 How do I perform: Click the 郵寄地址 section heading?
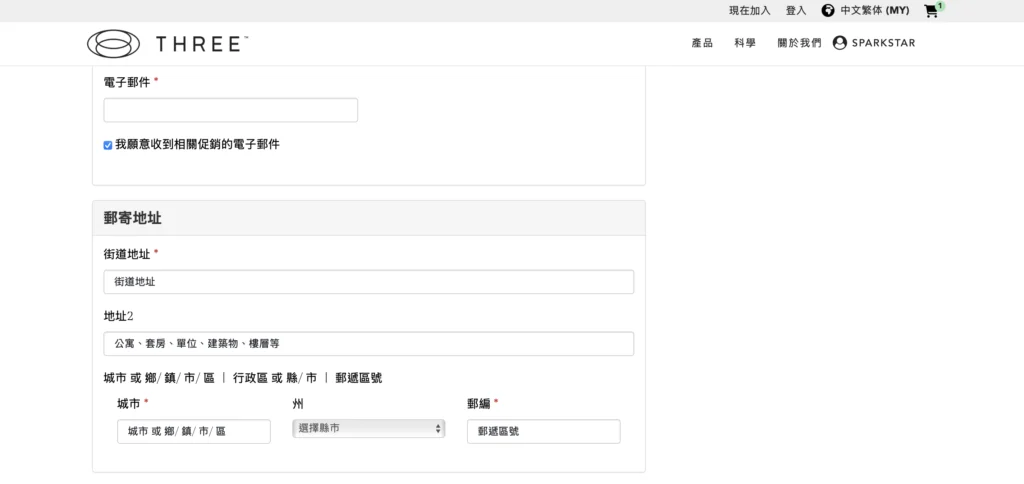(x=133, y=218)
